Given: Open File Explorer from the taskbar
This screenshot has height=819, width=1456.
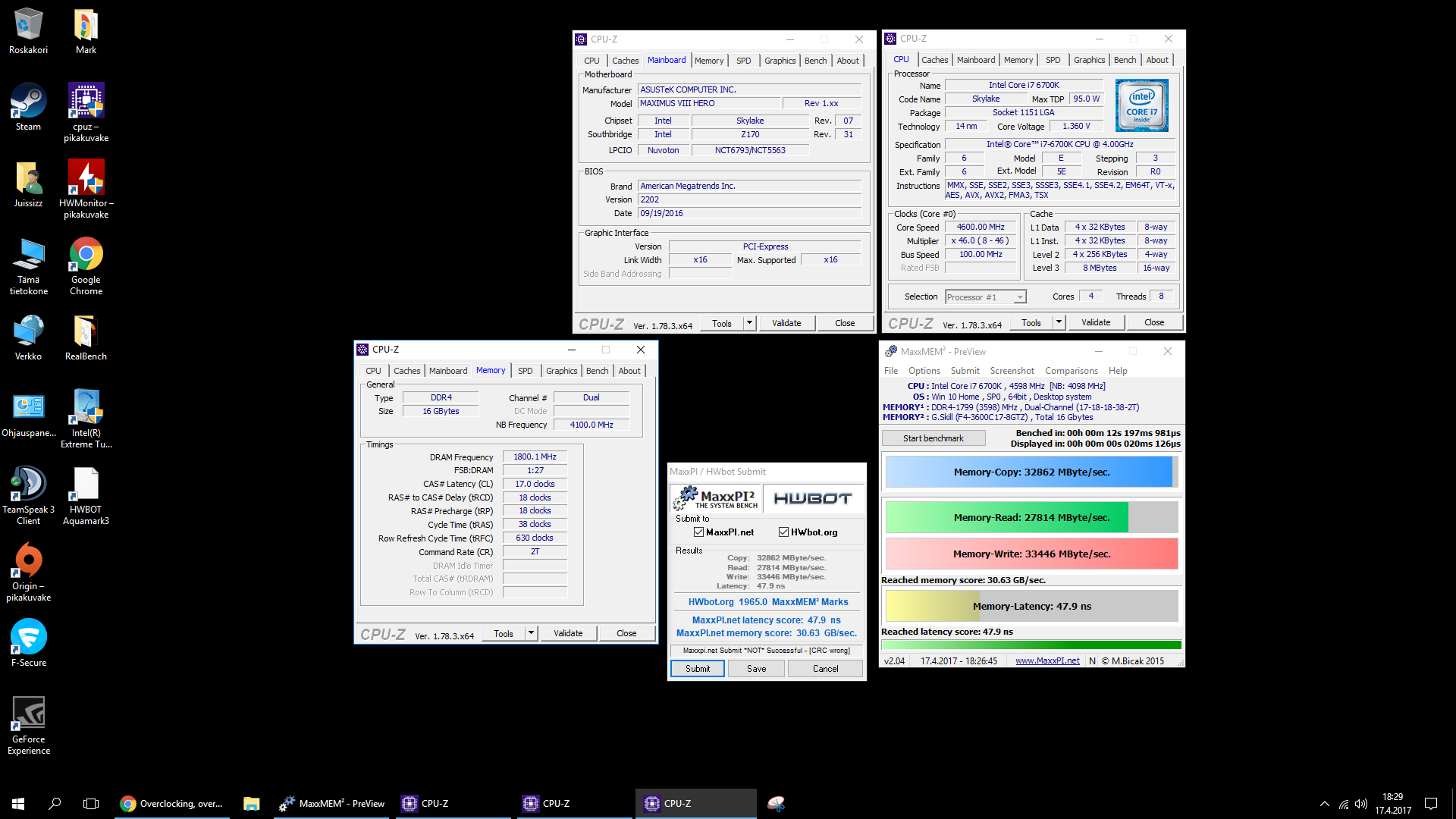Looking at the screenshot, I should 251,803.
